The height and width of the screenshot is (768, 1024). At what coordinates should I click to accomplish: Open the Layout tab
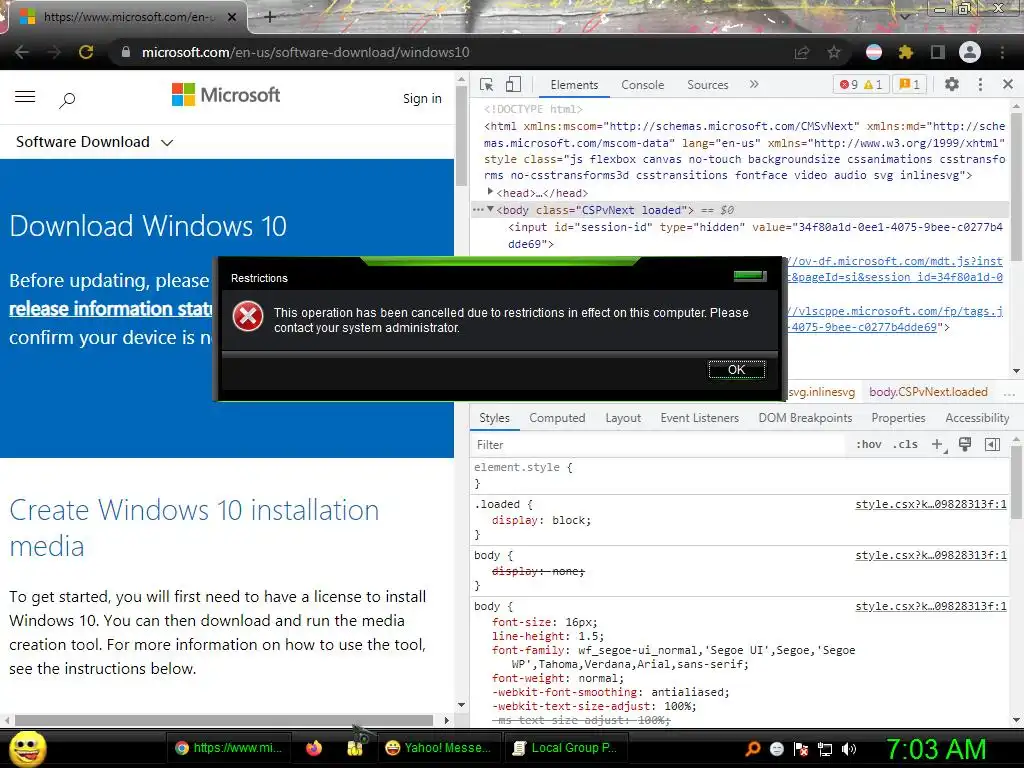pyautogui.click(x=623, y=418)
